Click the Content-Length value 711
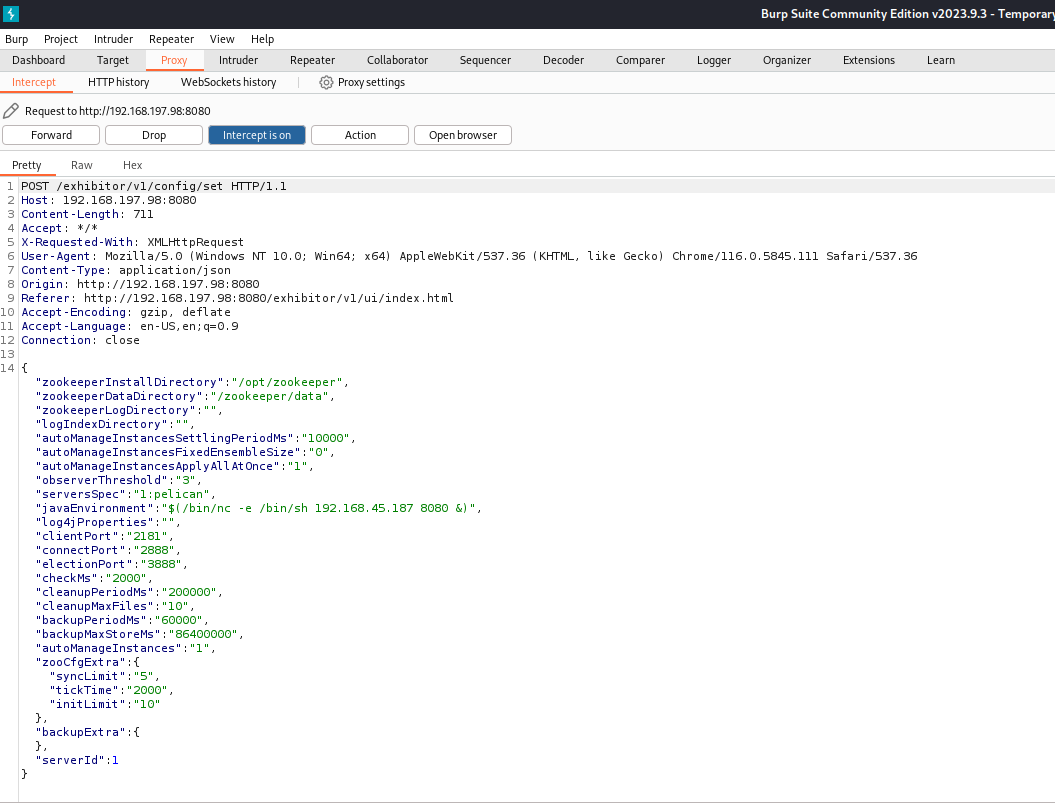 [143, 214]
